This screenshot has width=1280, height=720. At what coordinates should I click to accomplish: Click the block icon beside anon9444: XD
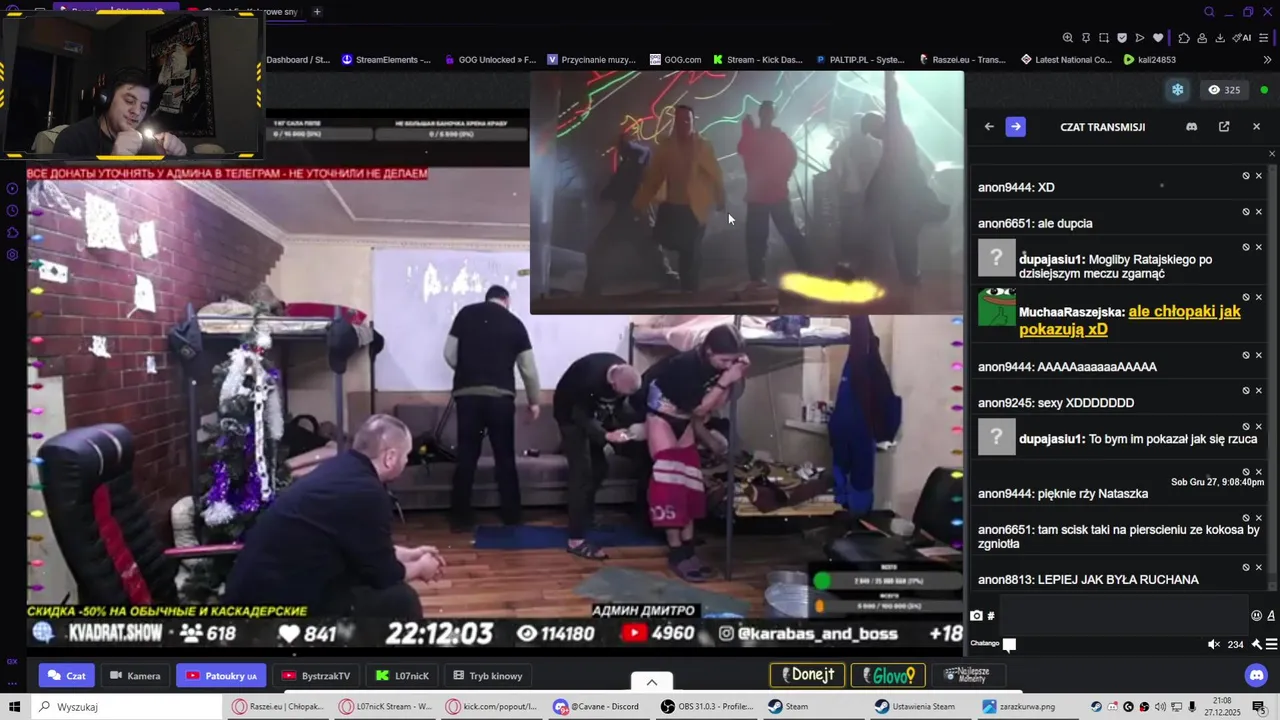click(1246, 175)
